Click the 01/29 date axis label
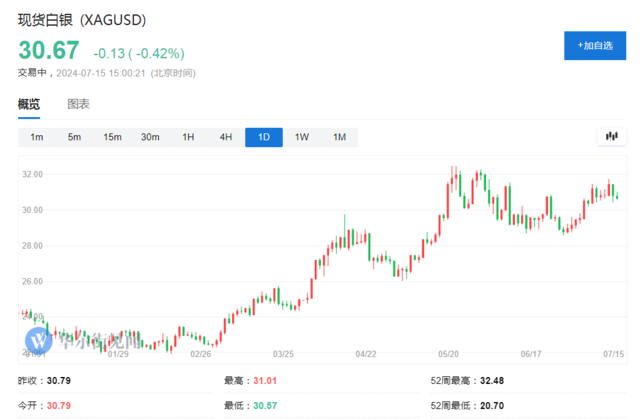Image resolution: width=640 pixels, height=419 pixels. (118, 354)
